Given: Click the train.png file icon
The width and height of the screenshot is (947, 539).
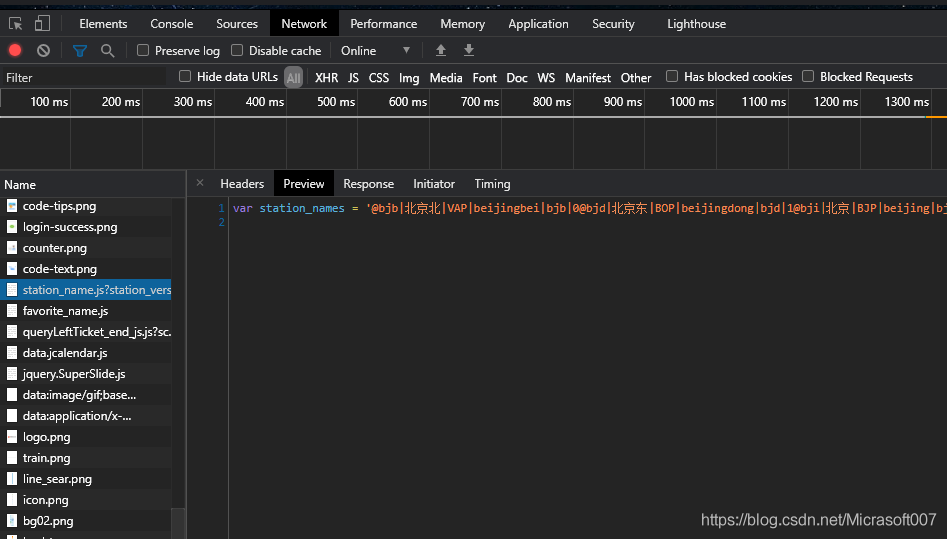Looking at the screenshot, I should click(x=12, y=458).
